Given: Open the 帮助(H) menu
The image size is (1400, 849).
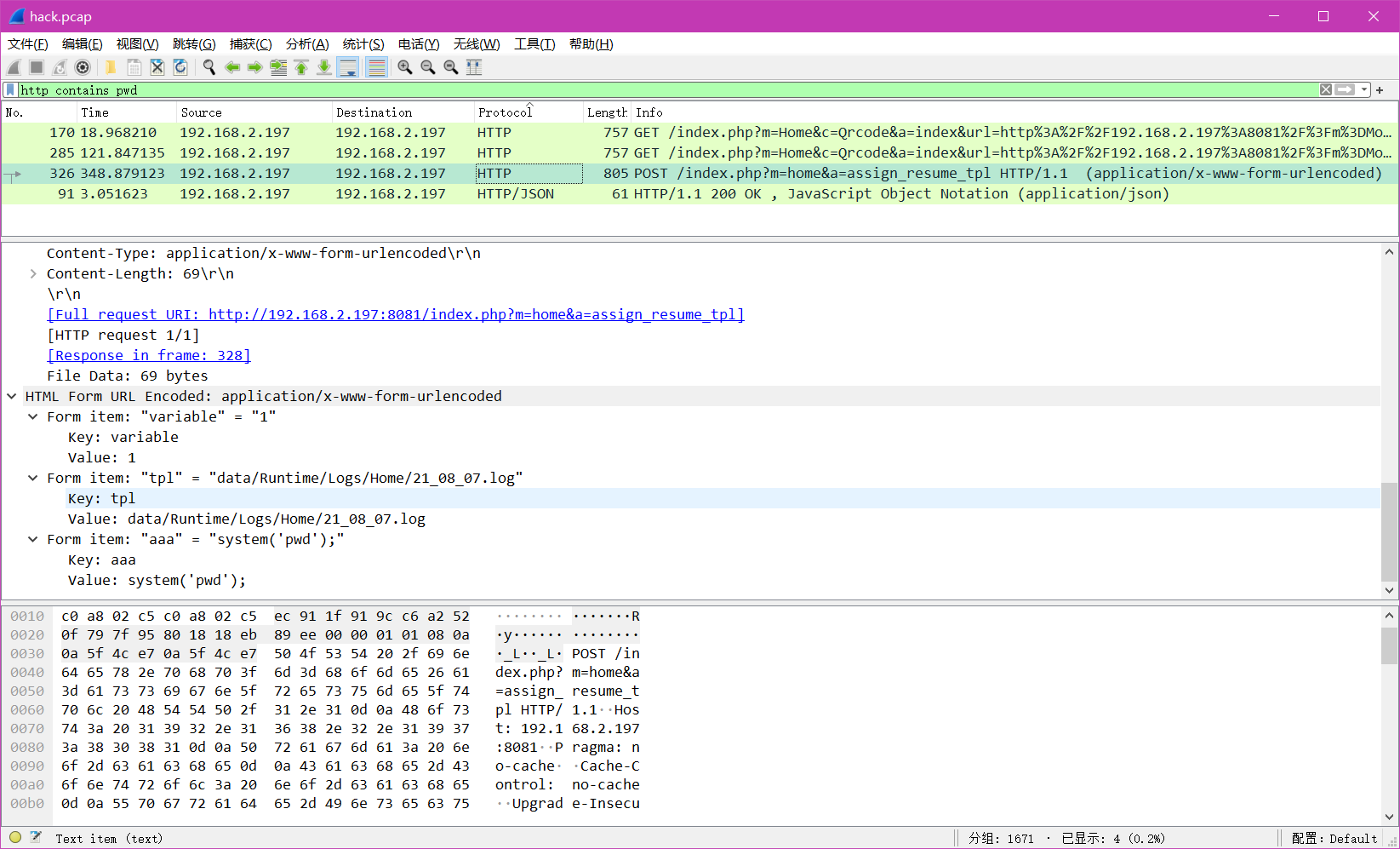Looking at the screenshot, I should coord(591,44).
